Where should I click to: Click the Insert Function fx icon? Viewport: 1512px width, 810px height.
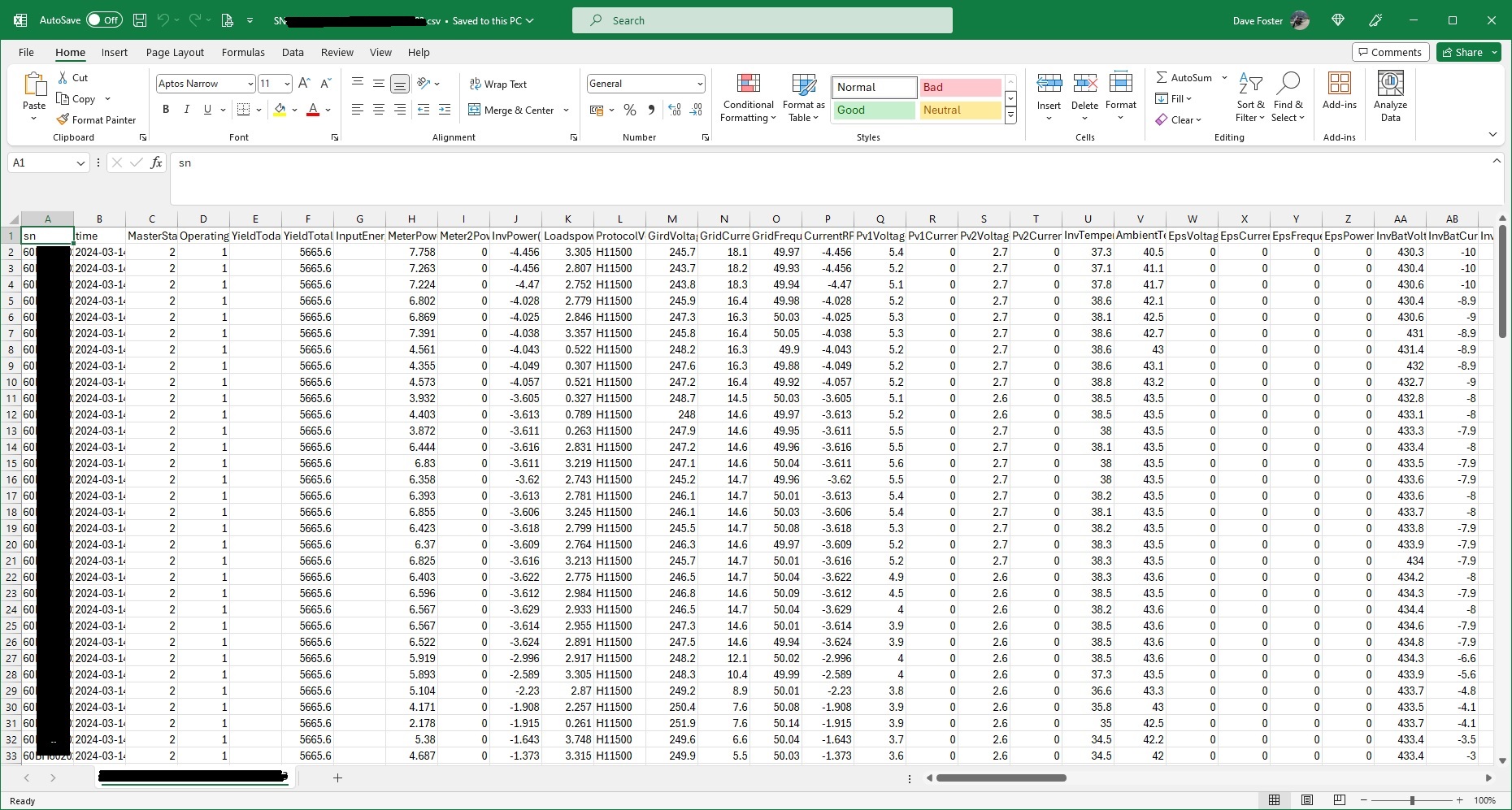coord(157,162)
